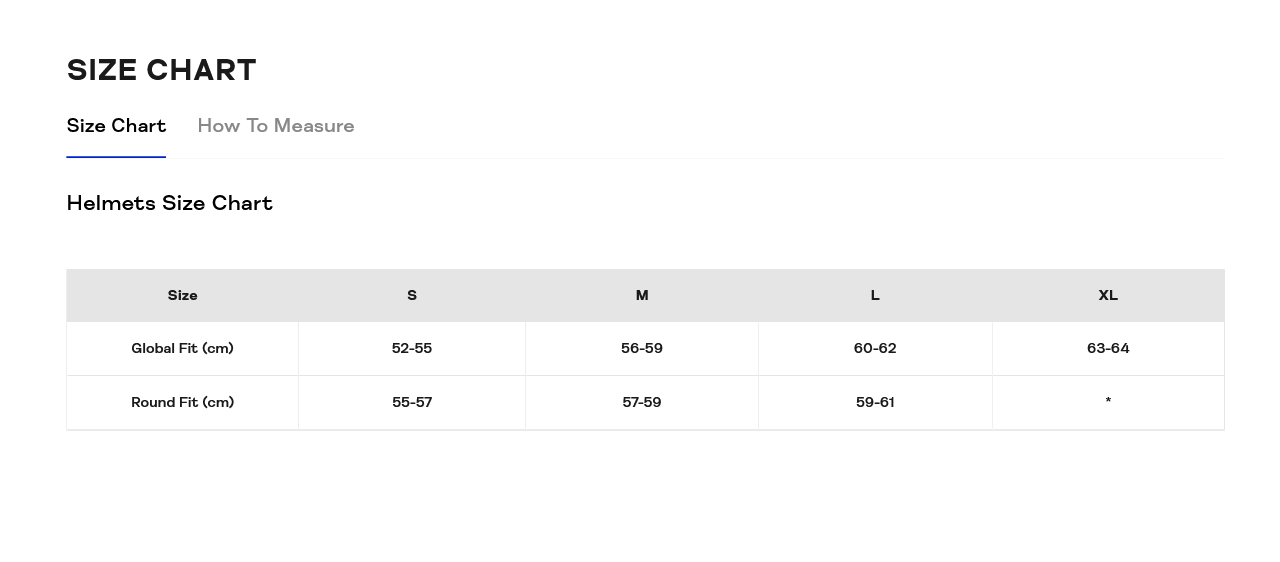This screenshot has width=1280, height=562.
Task: Select the XL column header
Action: point(1108,295)
